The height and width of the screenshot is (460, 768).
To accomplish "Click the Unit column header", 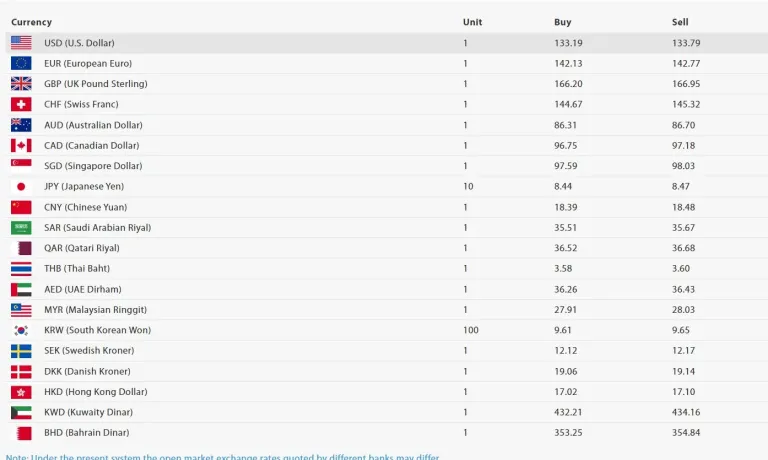I will pos(472,22).
